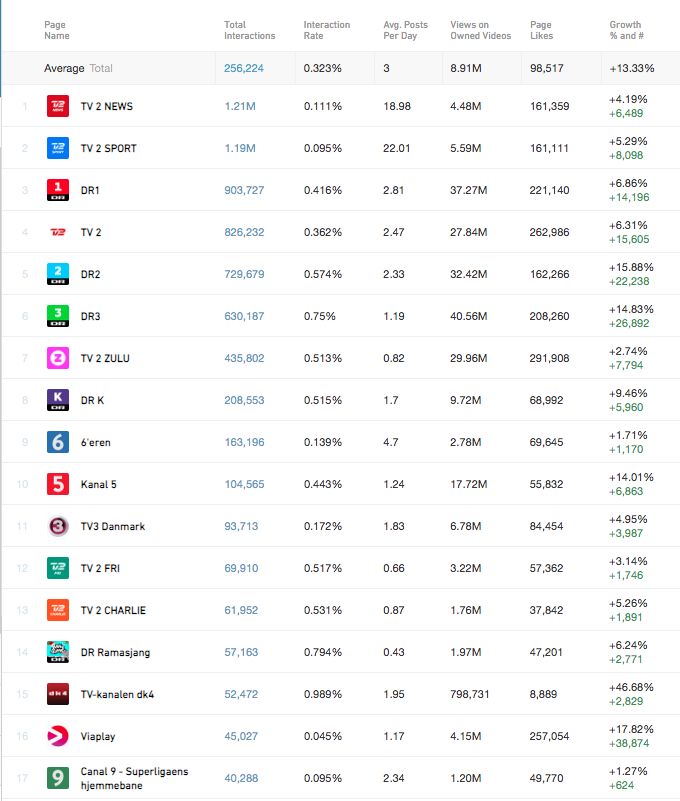Click the DR Ramasjang page name
The width and height of the screenshot is (680, 801).
(x=115, y=652)
